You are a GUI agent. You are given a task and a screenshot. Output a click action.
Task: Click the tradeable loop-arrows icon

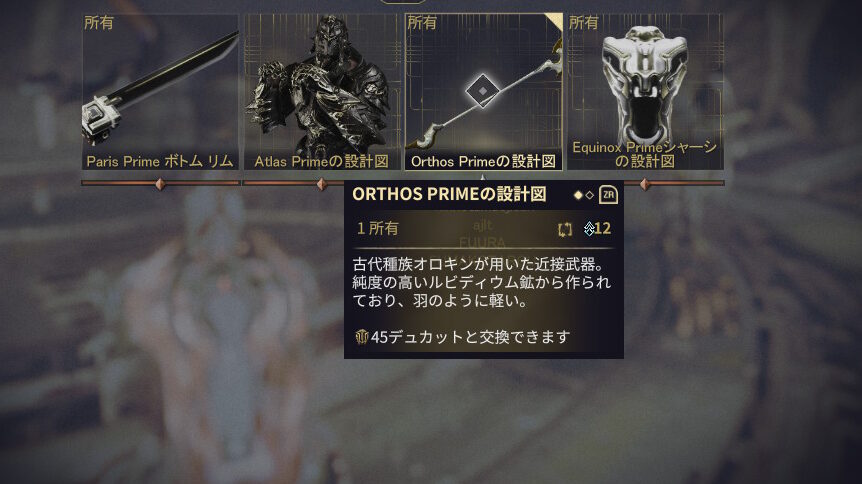565,229
